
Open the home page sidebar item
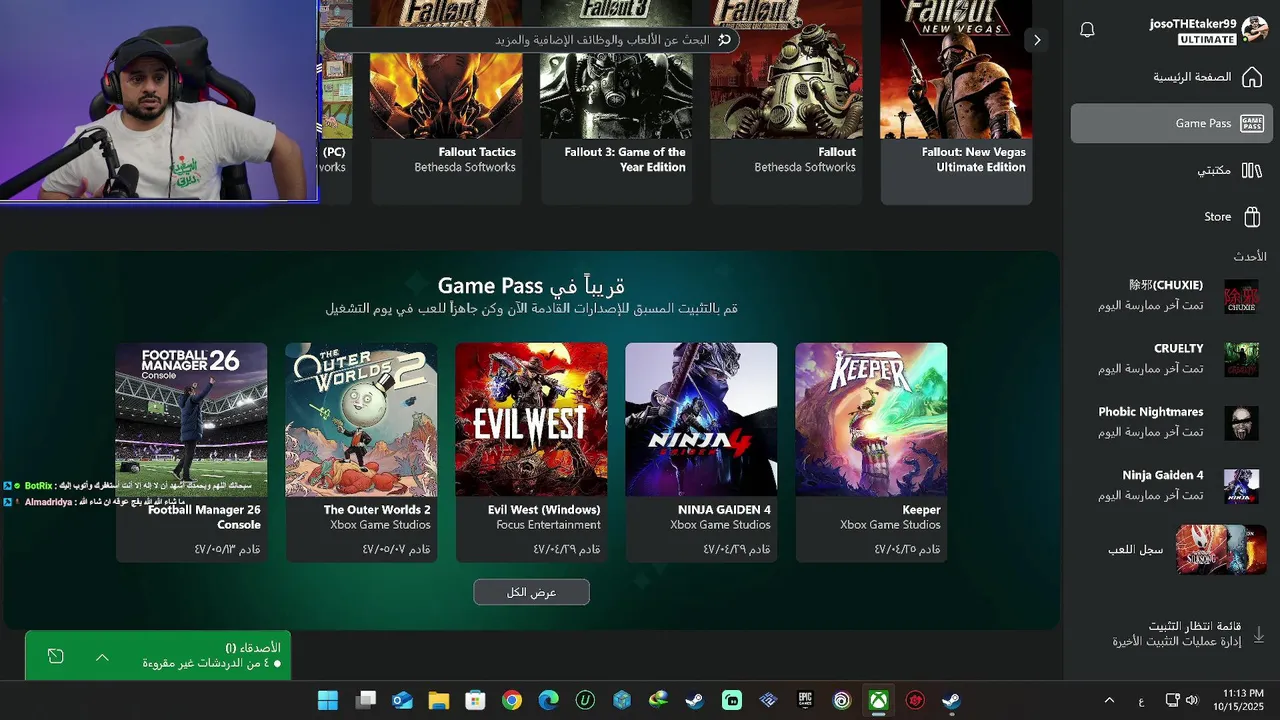(x=1172, y=77)
